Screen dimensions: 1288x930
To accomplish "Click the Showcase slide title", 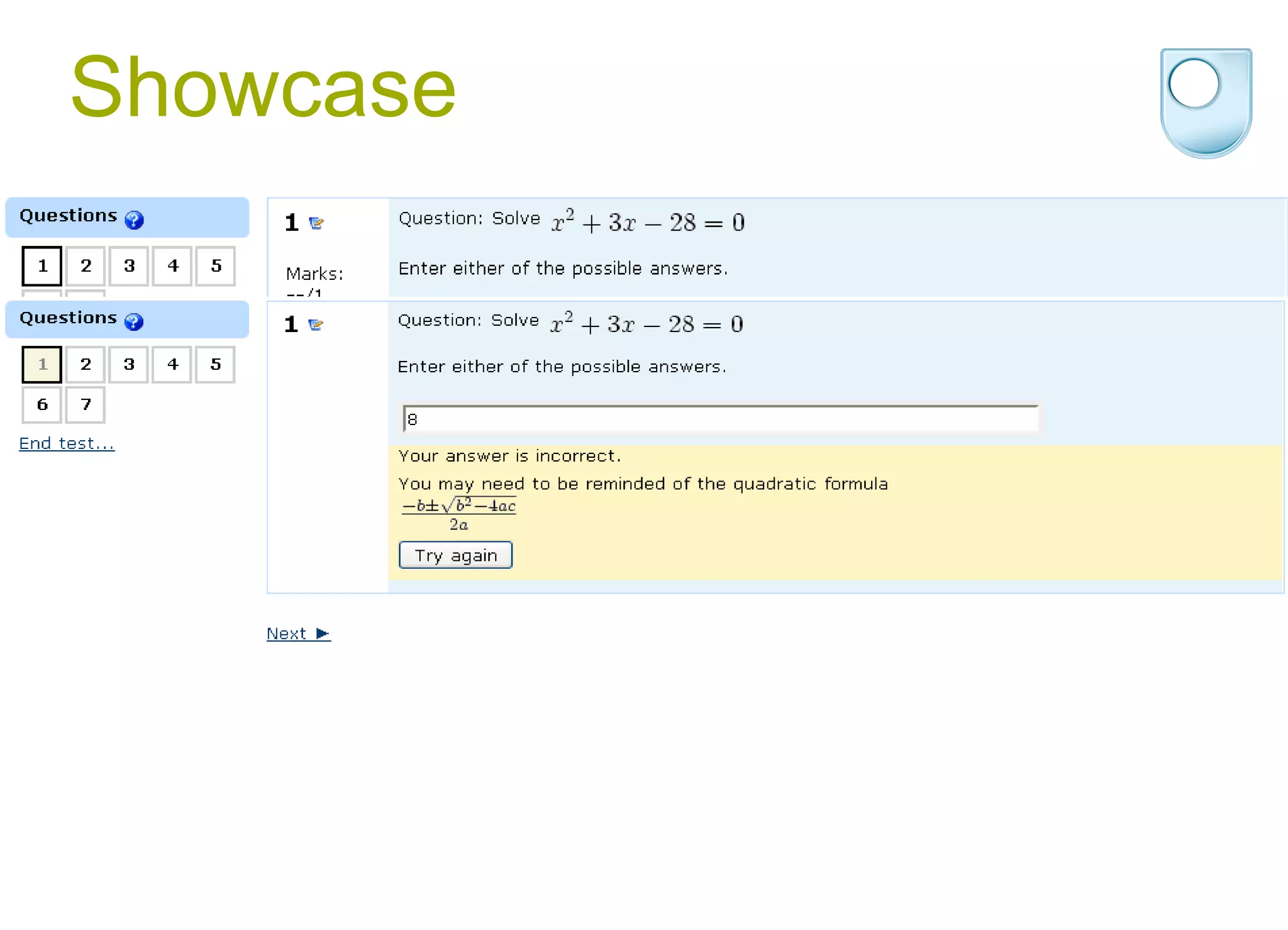I will pyautogui.click(x=264, y=86).
